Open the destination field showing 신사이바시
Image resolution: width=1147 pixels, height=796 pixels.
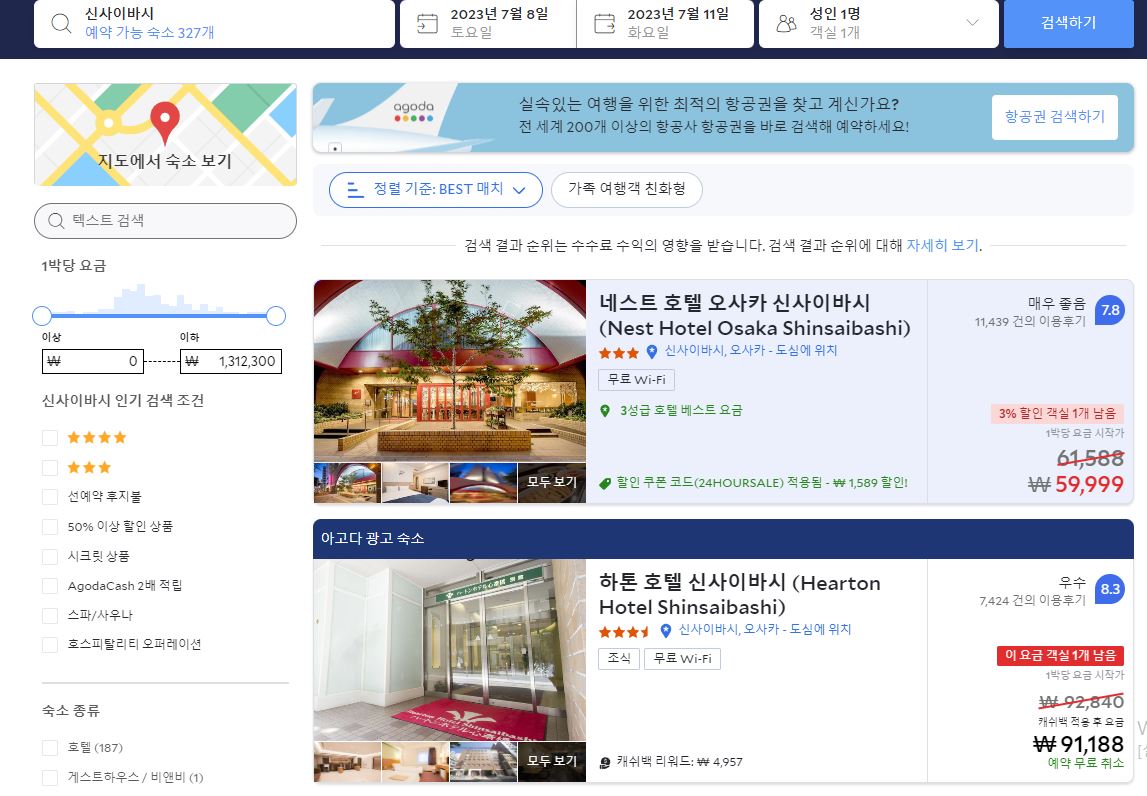point(214,23)
